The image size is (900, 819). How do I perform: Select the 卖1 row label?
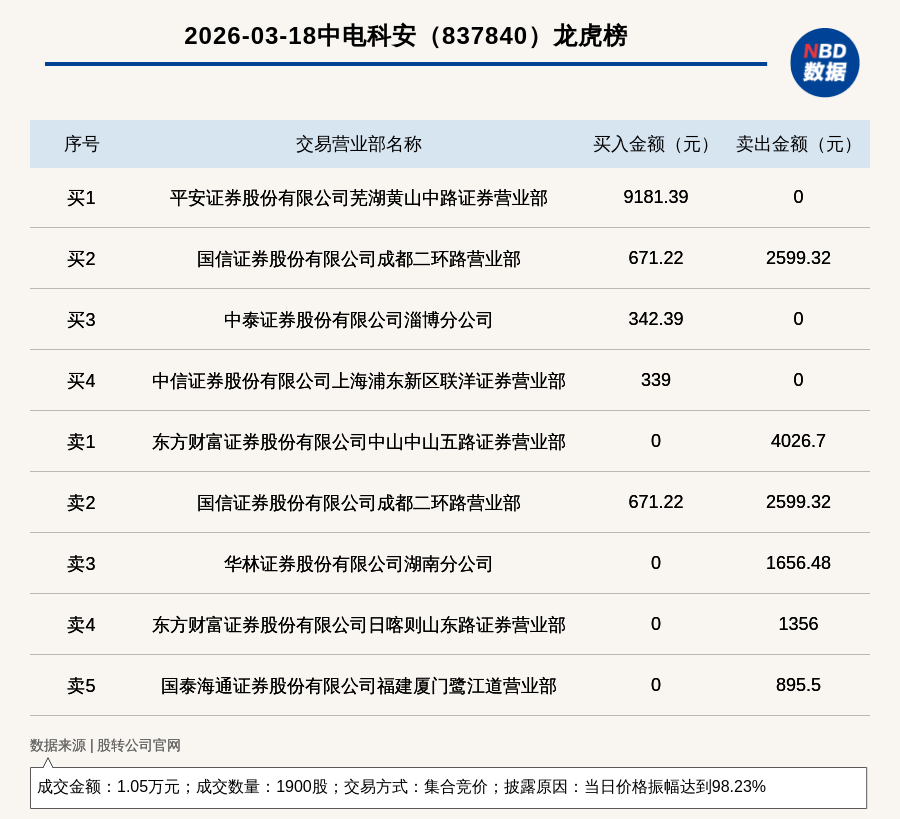pos(82,442)
